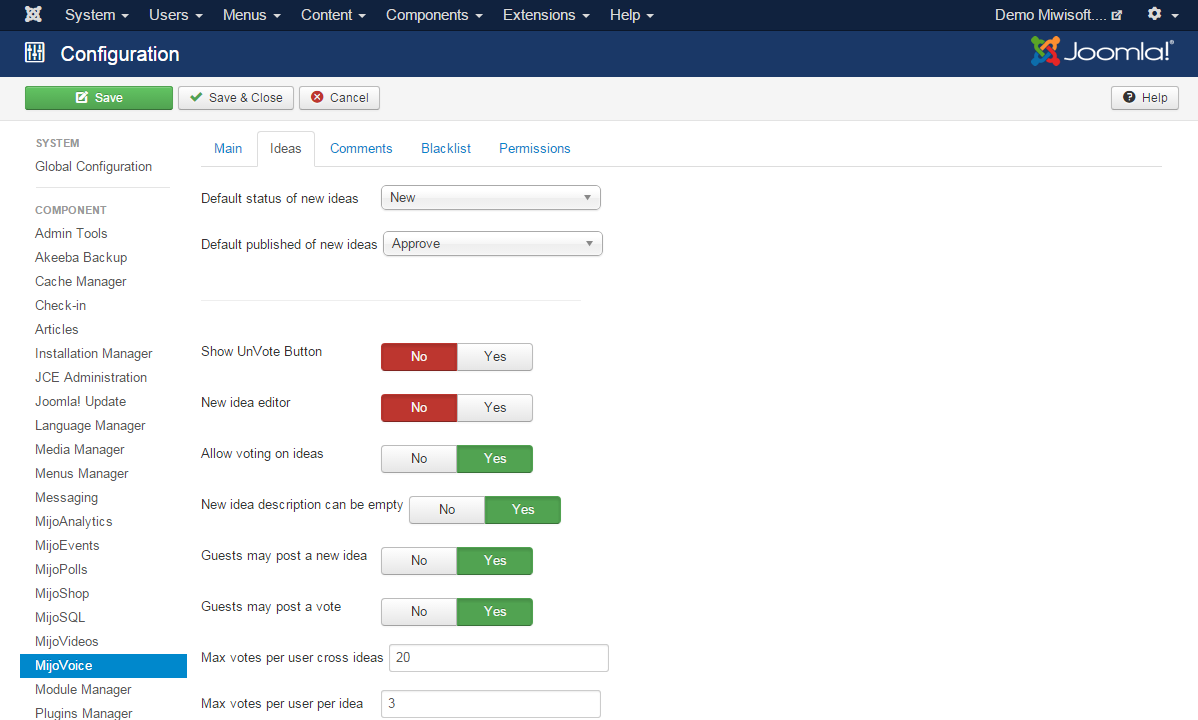Cancel the configuration changes

[x=339, y=98]
